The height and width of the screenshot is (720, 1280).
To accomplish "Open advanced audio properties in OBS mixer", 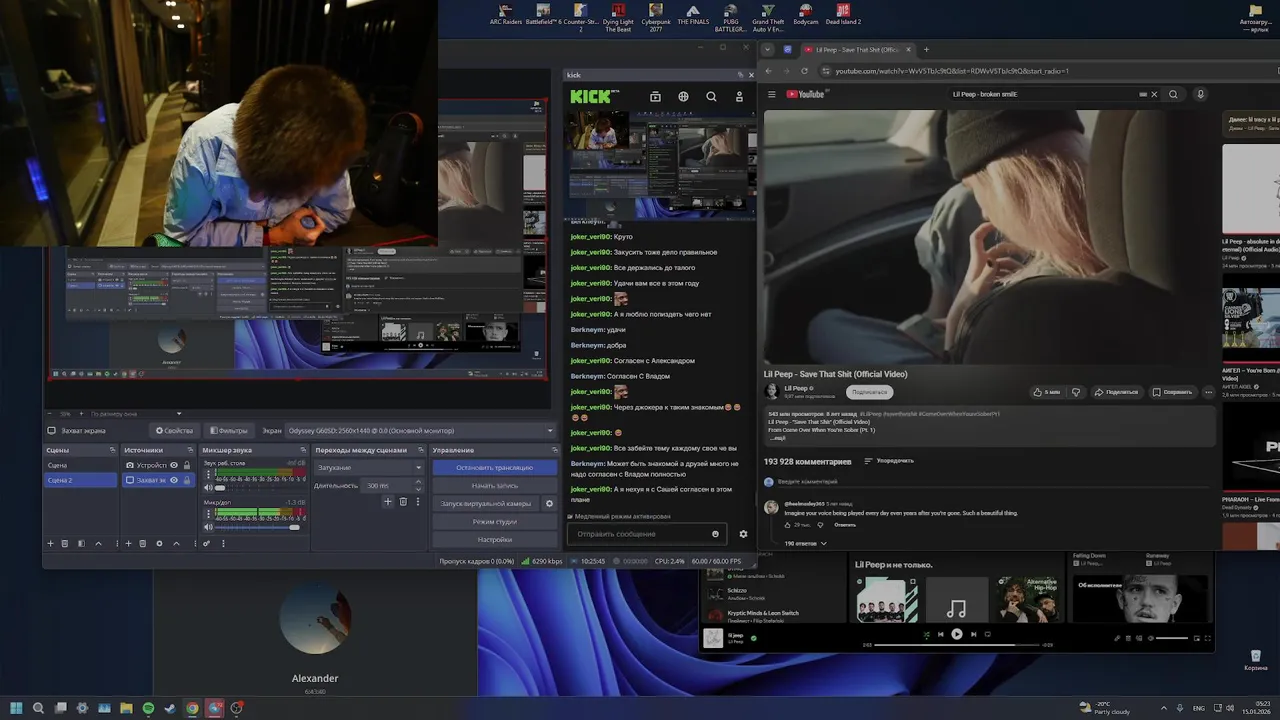I will [206, 543].
